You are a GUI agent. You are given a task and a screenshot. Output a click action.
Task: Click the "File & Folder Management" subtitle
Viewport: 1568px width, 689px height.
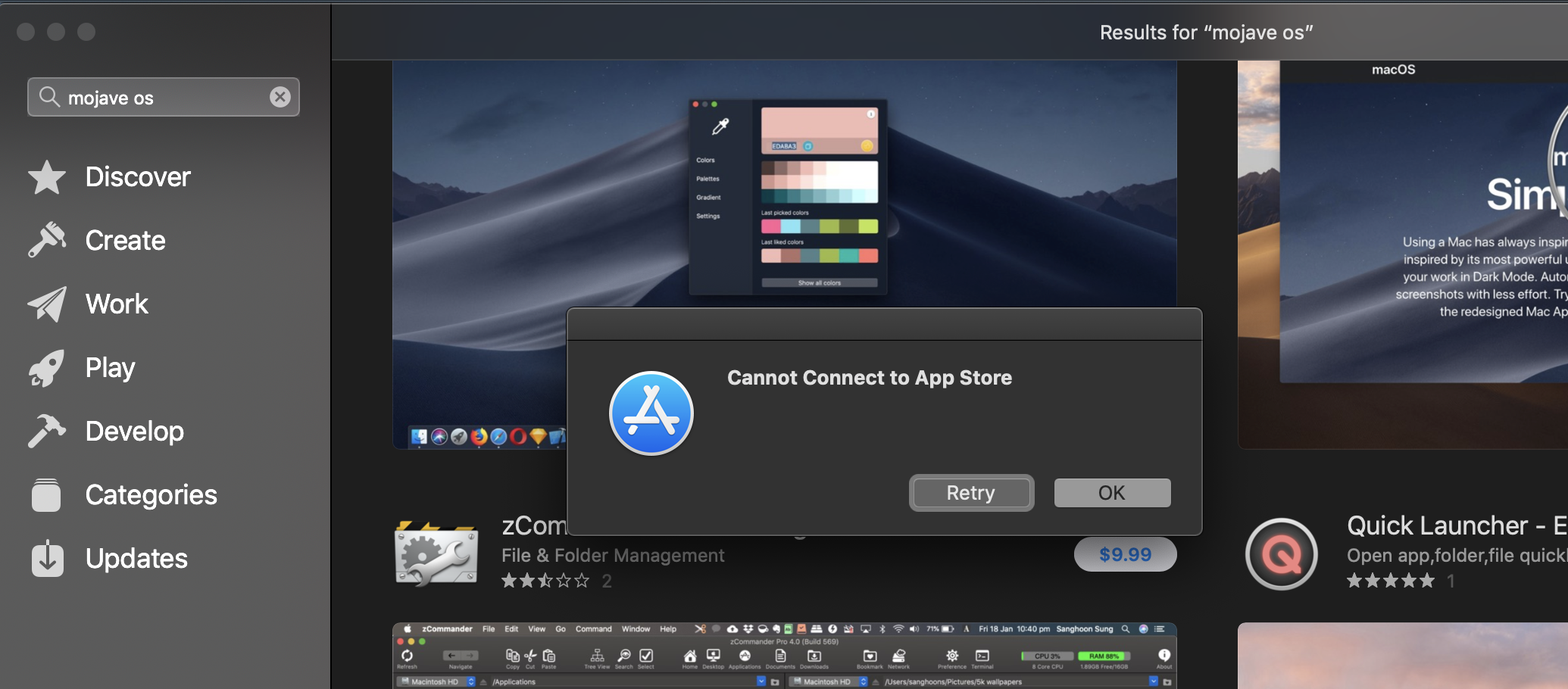point(613,556)
